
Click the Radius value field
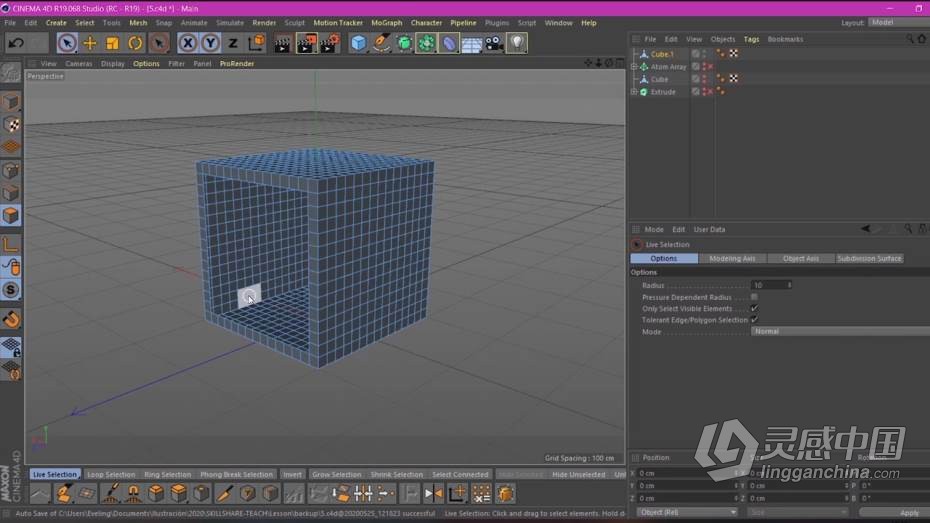click(771, 285)
